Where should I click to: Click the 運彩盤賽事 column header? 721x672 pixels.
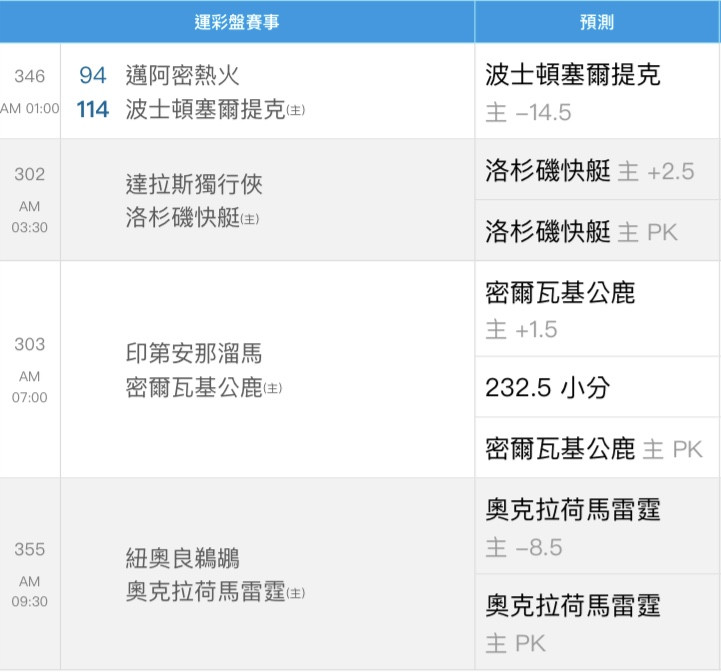coord(237,22)
